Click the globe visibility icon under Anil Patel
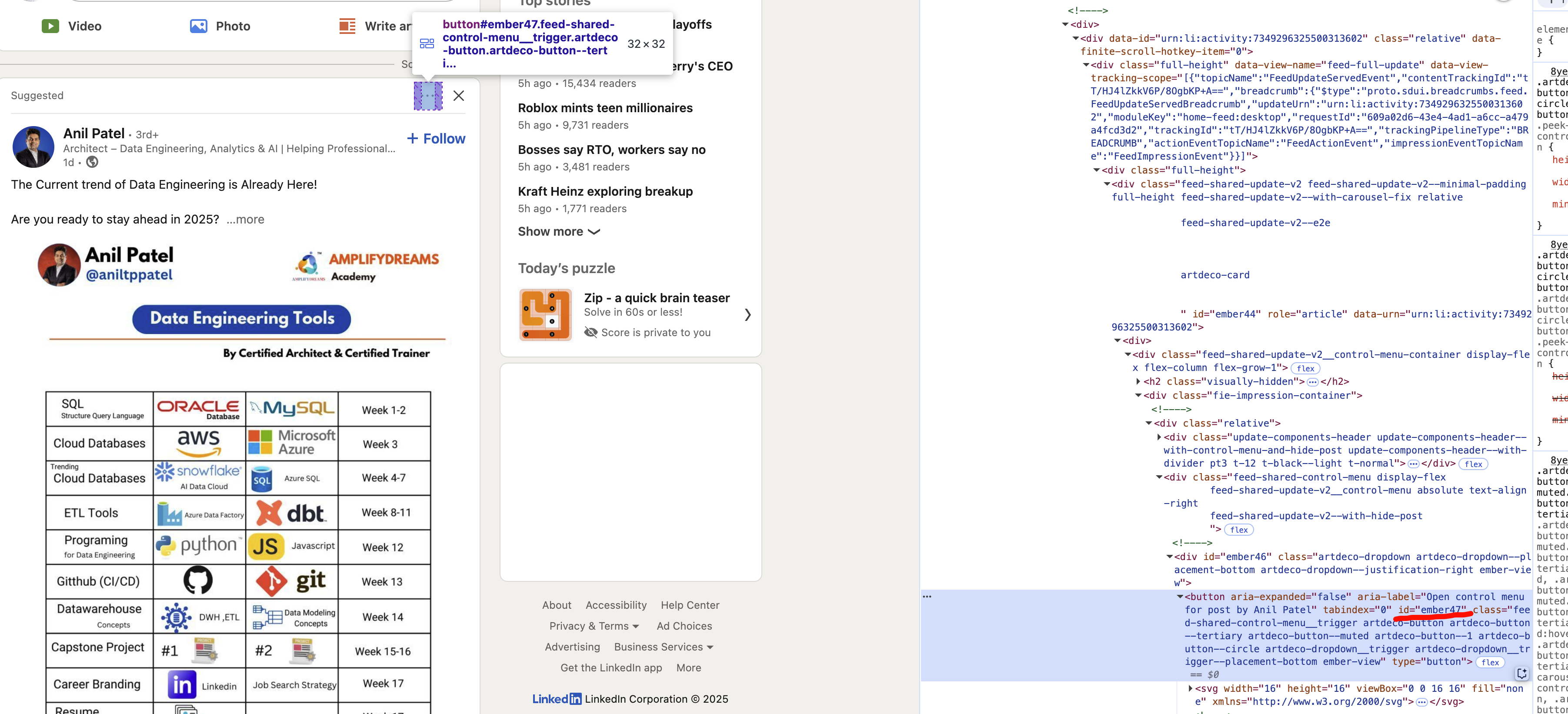This screenshot has width=1568, height=714. [x=92, y=162]
